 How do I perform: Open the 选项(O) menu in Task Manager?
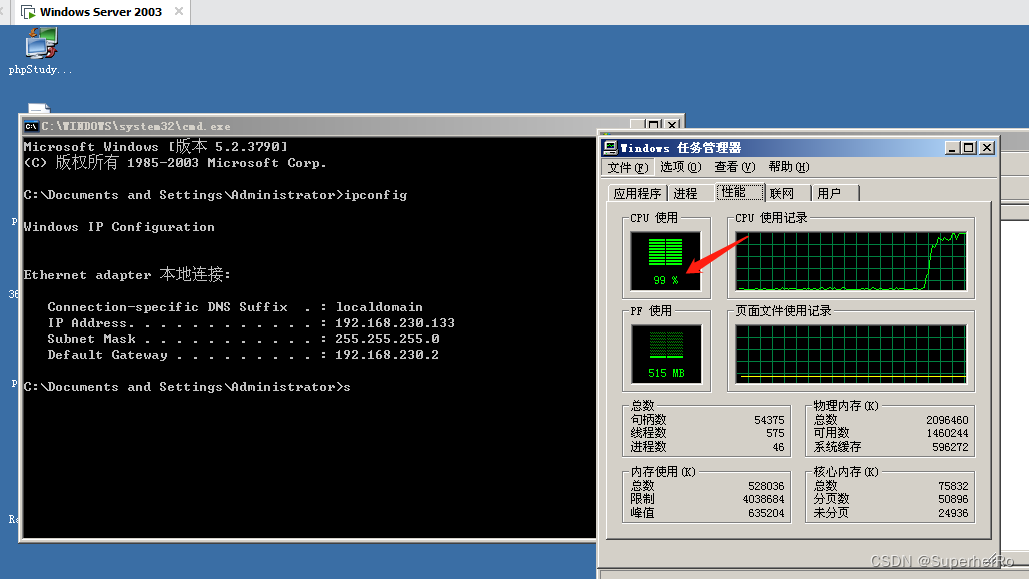click(x=681, y=167)
